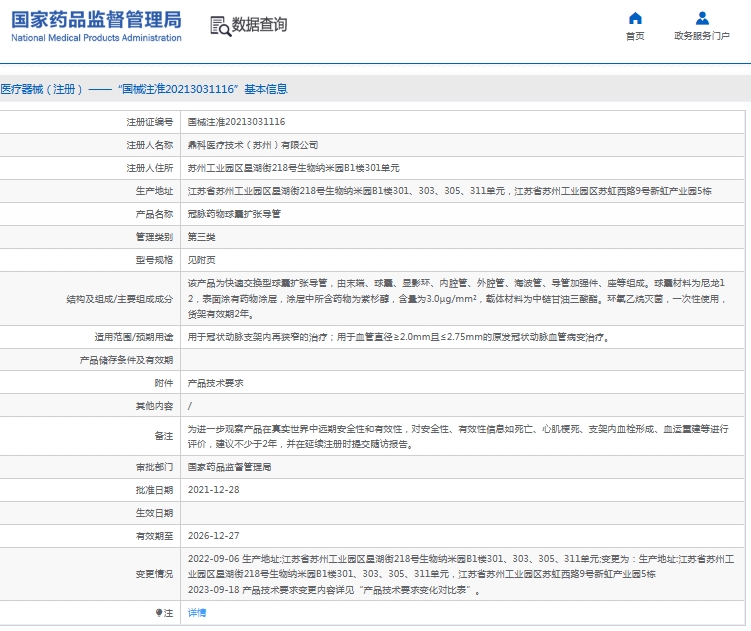Screen dimensions: 751x631
Task: Click remarks text beginning 为进一步观察产品
Action: coord(458,436)
